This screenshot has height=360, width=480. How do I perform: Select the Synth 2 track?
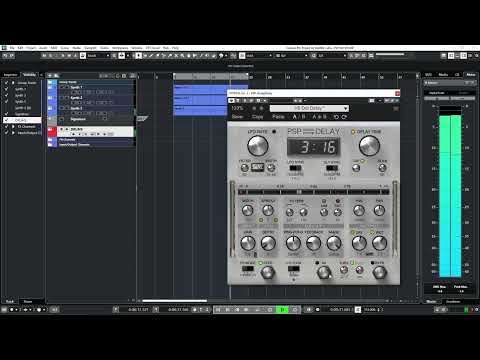pyautogui.click(x=91, y=100)
